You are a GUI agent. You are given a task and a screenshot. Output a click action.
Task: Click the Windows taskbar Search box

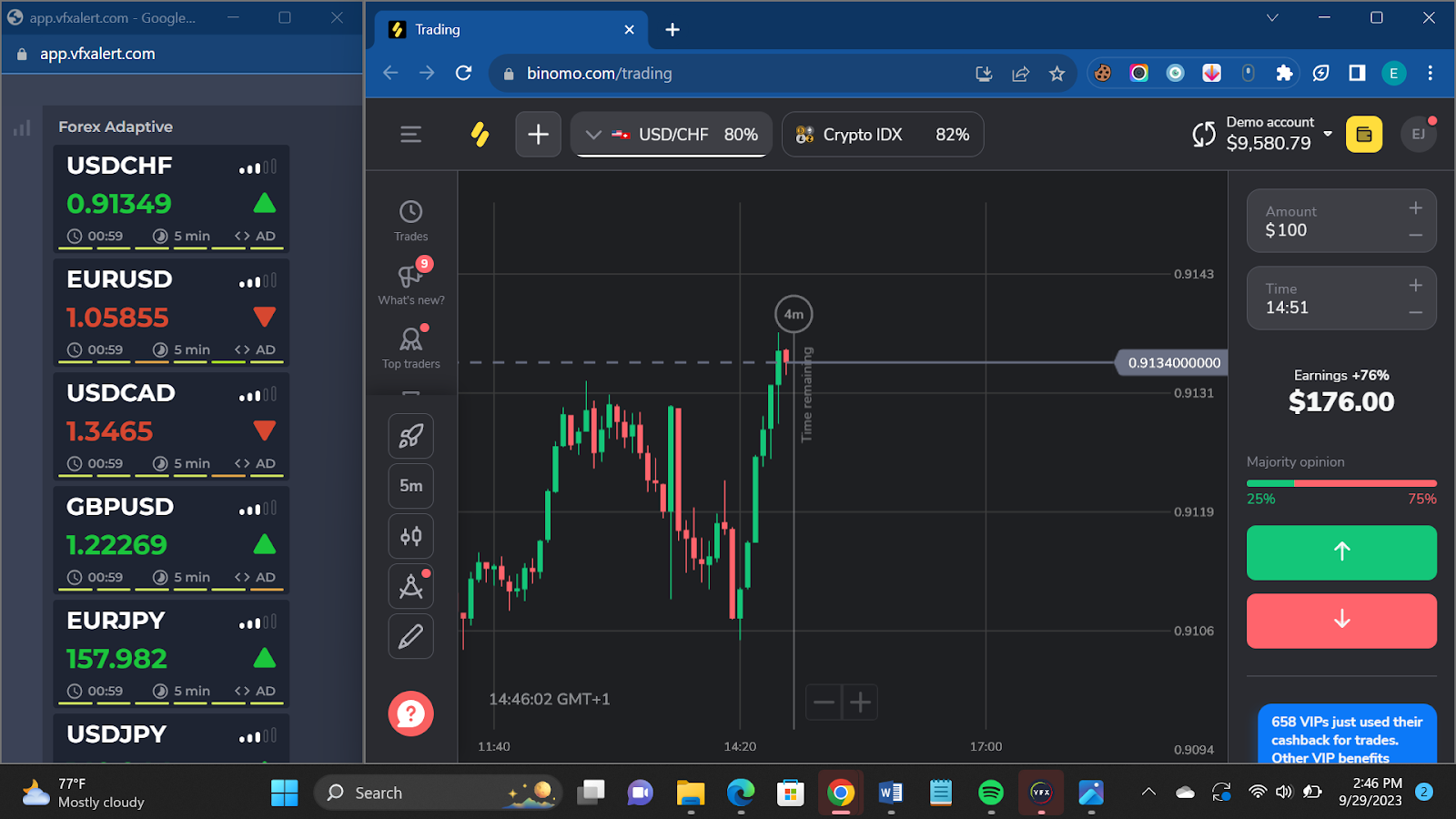438,793
